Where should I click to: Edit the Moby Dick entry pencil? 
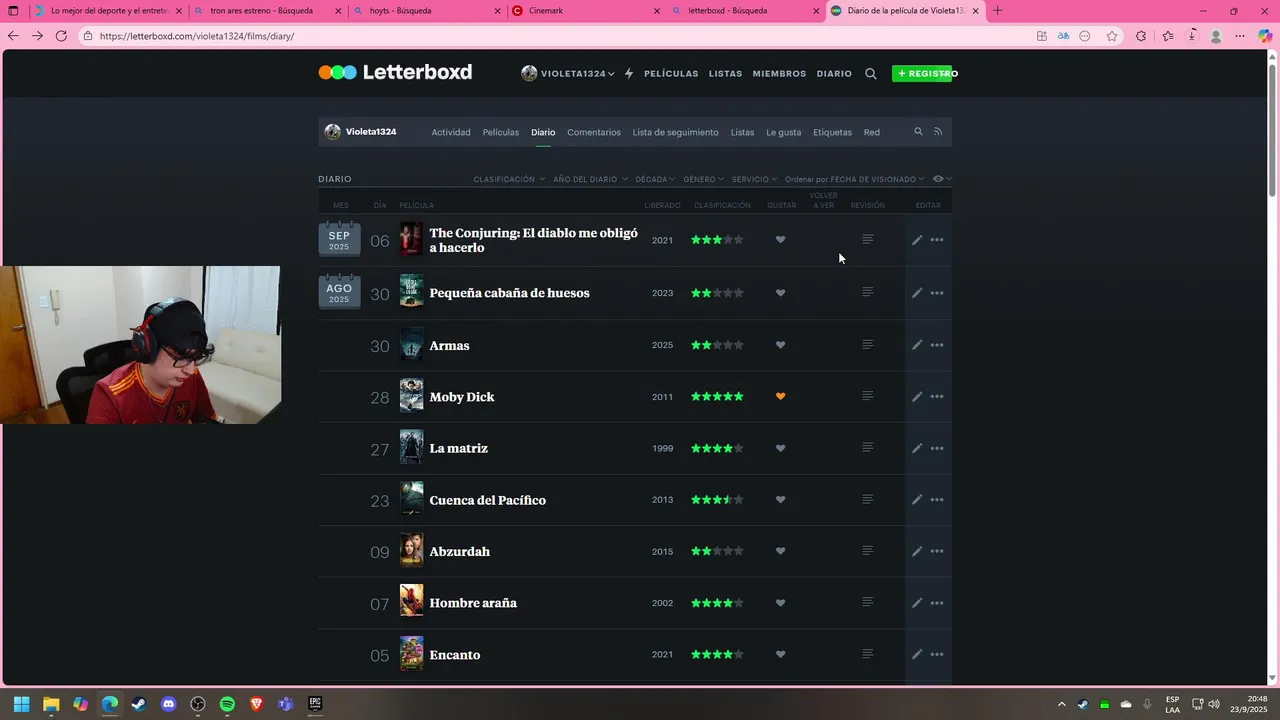pos(917,397)
